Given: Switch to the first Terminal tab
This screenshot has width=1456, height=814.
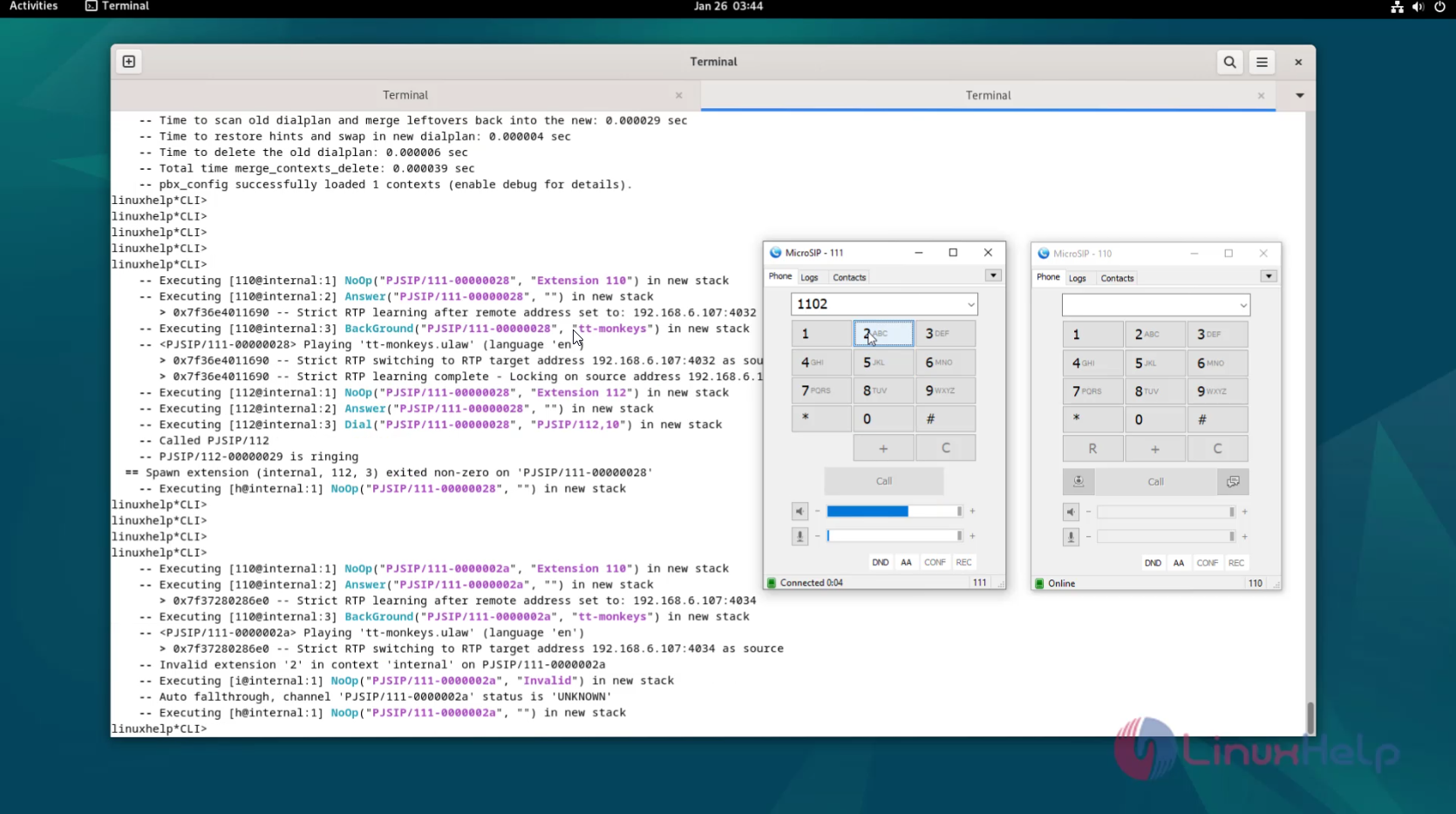Looking at the screenshot, I should pos(405,95).
